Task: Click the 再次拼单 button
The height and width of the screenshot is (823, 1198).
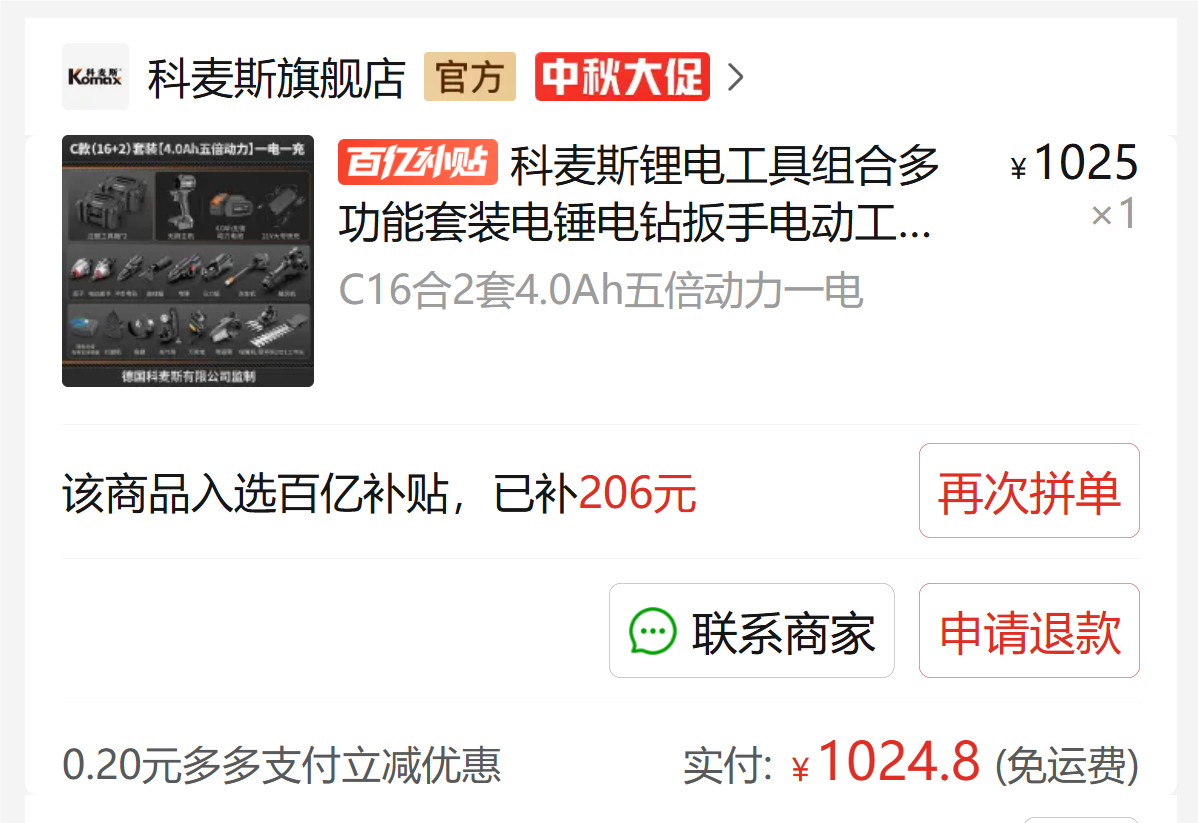Action: [x=1029, y=491]
